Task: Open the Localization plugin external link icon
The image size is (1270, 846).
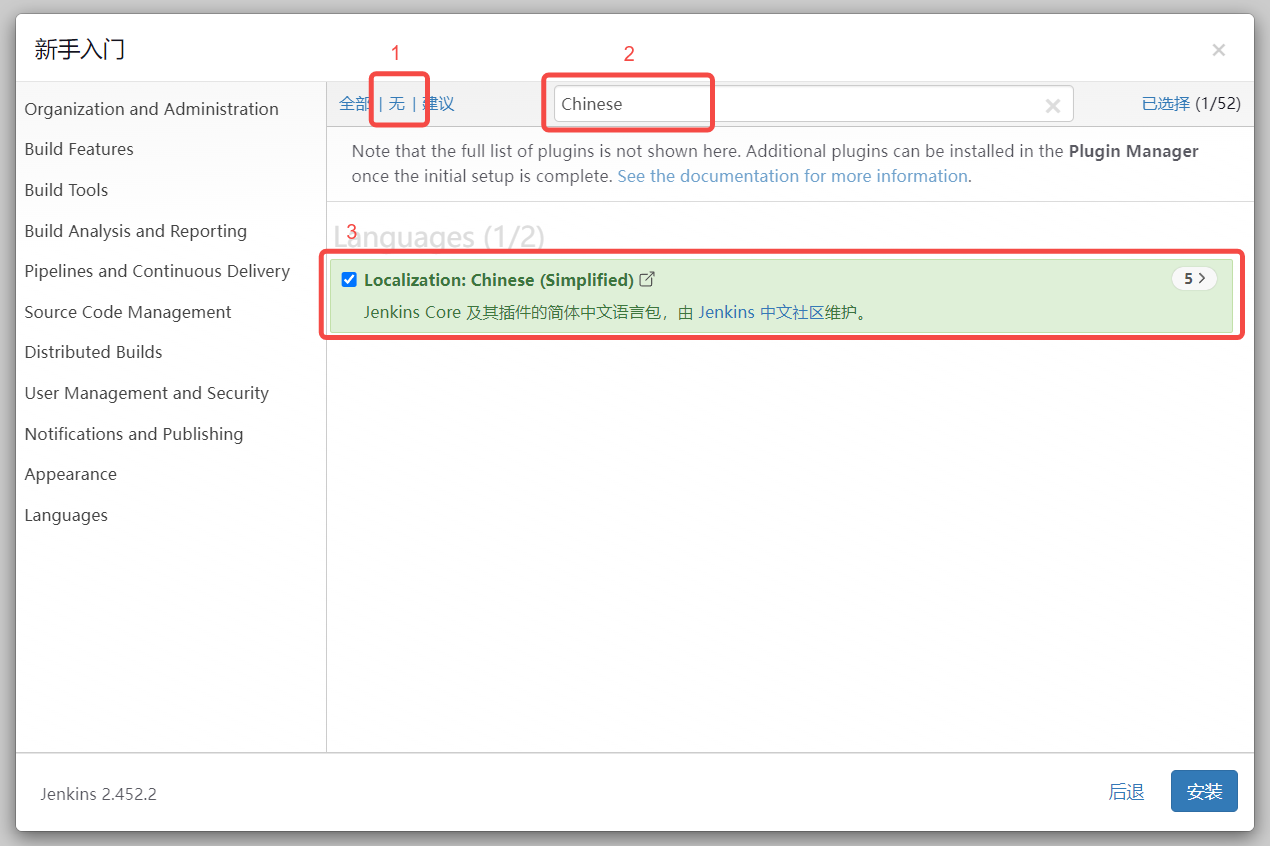Action: [x=647, y=279]
